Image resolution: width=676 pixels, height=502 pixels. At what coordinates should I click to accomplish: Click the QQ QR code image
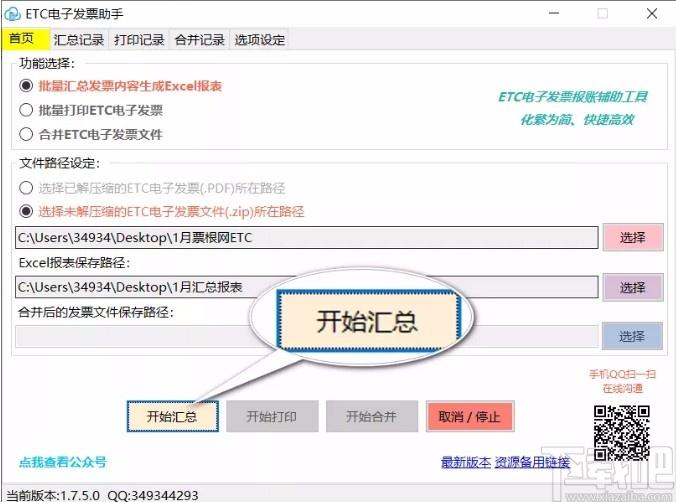click(x=622, y=433)
